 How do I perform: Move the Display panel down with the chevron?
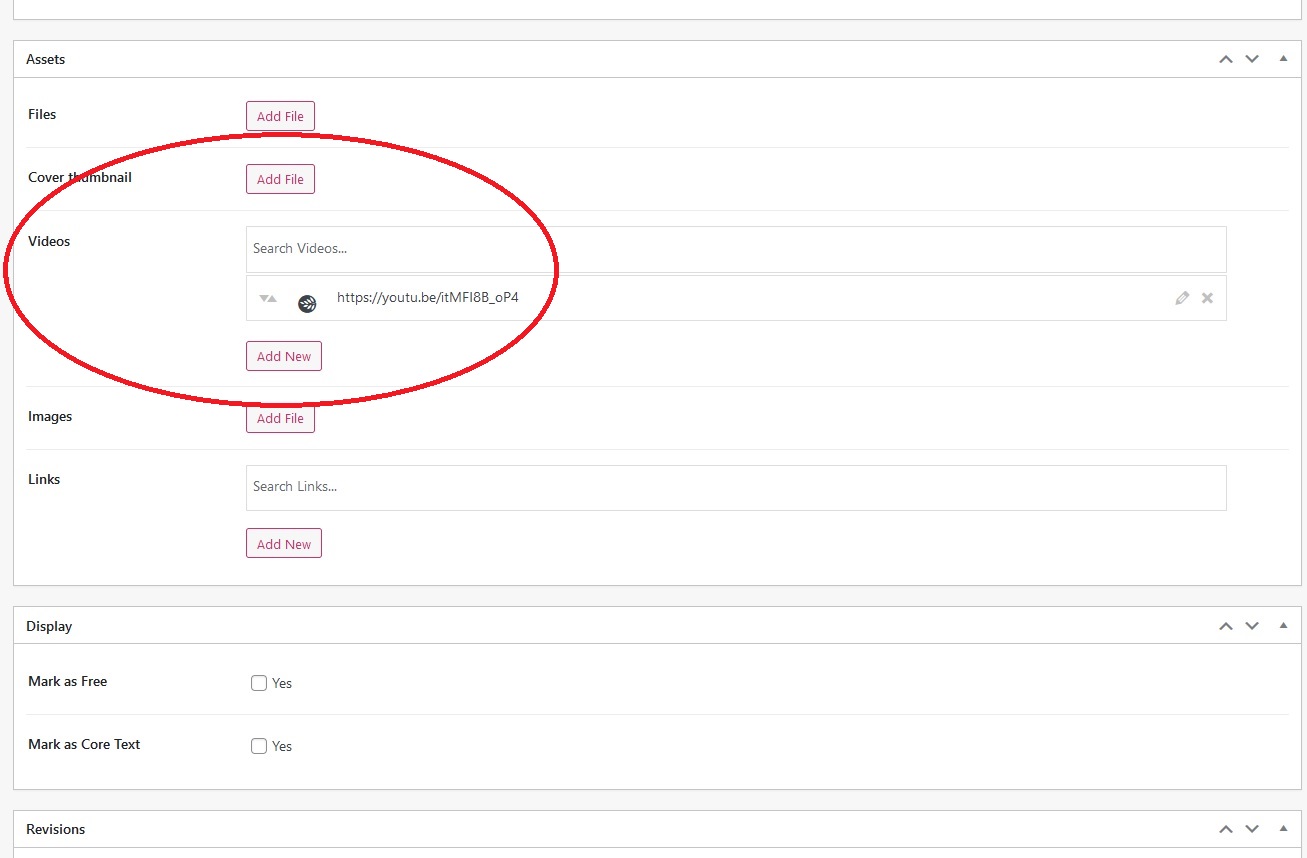[1251, 625]
